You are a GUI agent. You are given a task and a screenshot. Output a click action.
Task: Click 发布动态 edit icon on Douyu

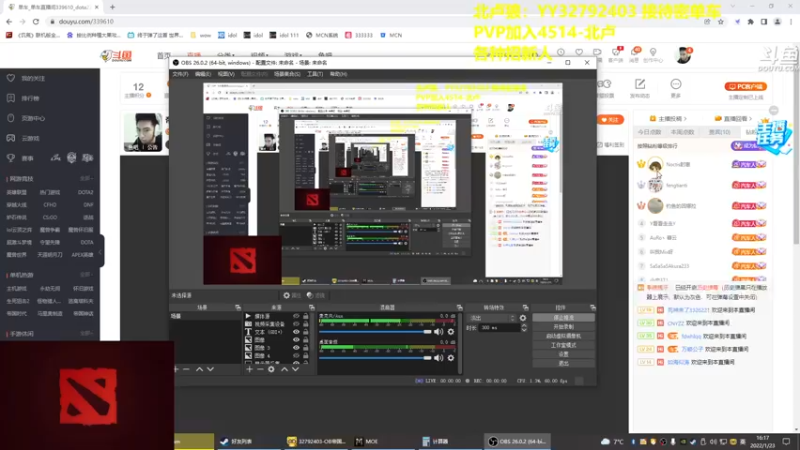[x=640, y=84]
